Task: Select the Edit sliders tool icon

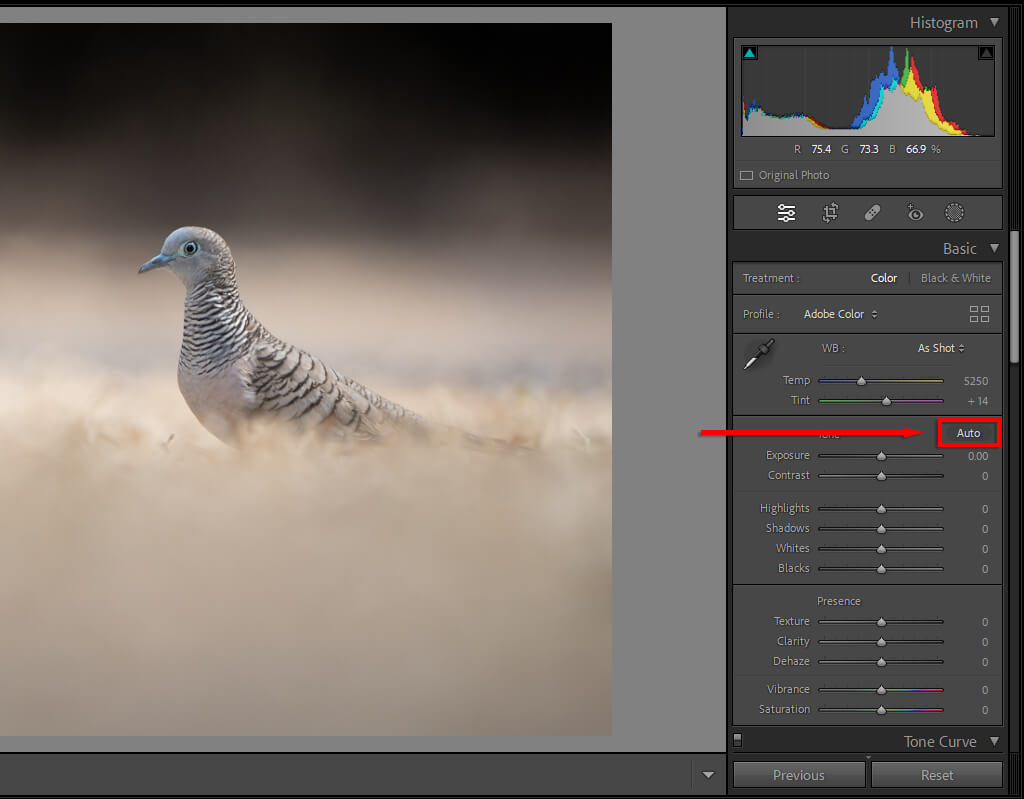Action: pyautogui.click(x=787, y=213)
